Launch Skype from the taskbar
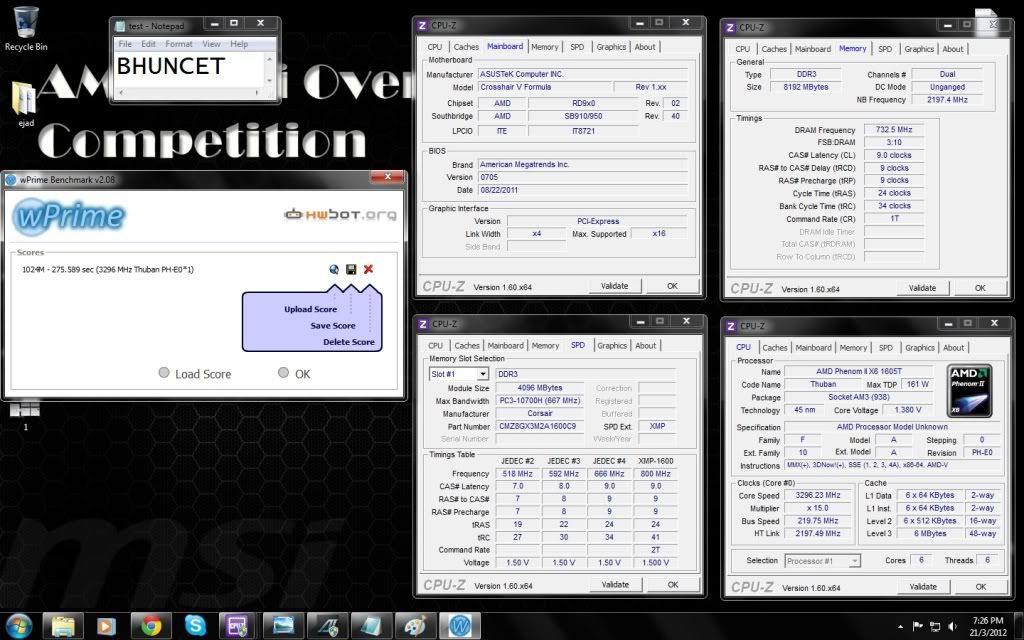Screen dimensions: 1024x640 coord(195,626)
